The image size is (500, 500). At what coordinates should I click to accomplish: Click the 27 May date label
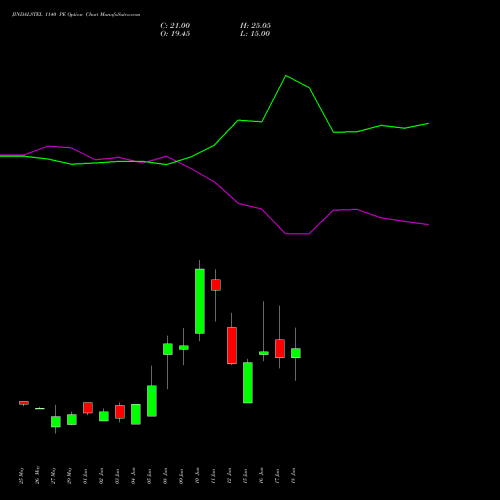coord(54,475)
